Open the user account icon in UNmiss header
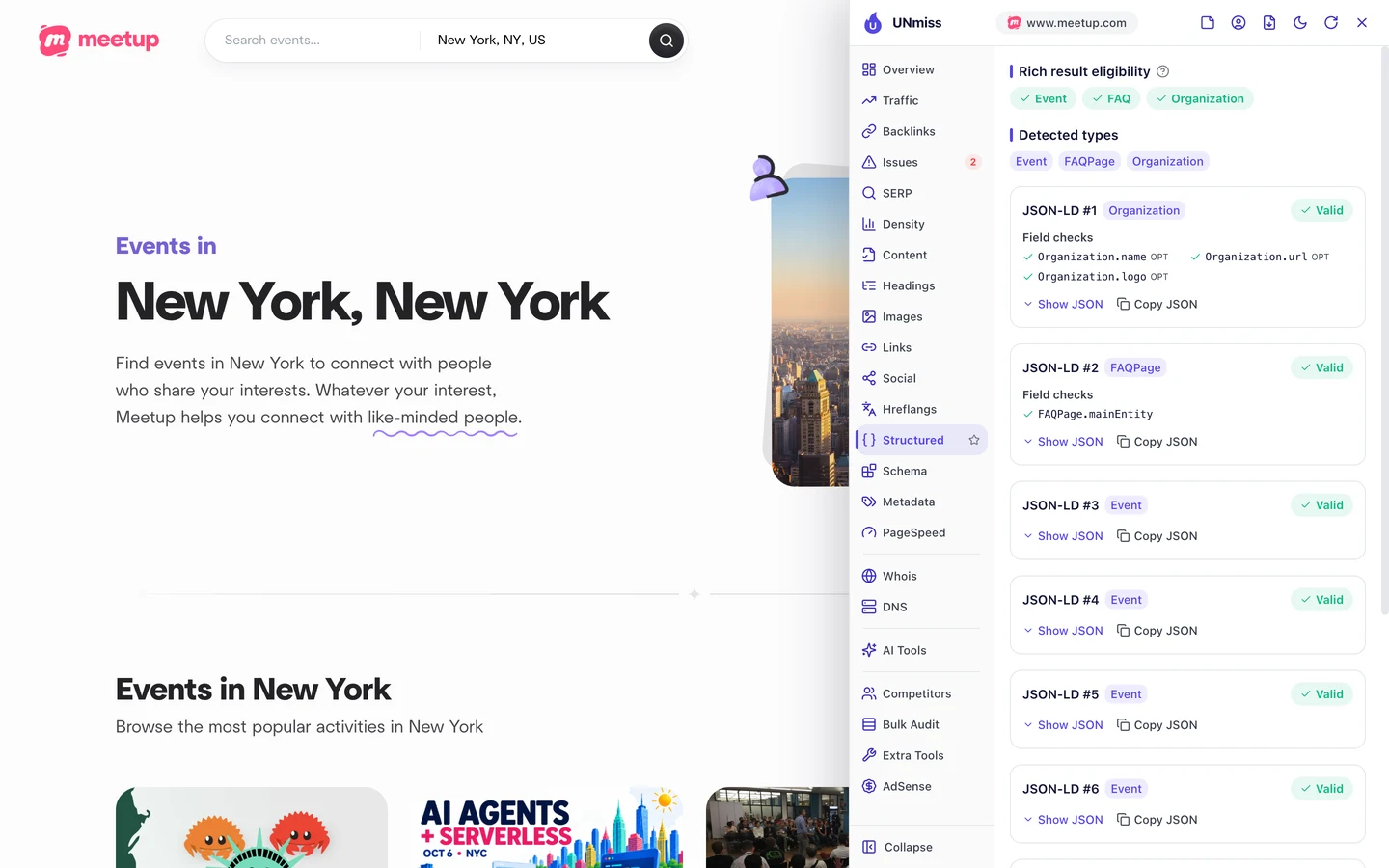The height and width of the screenshot is (868, 1389). pyautogui.click(x=1239, y=23)
